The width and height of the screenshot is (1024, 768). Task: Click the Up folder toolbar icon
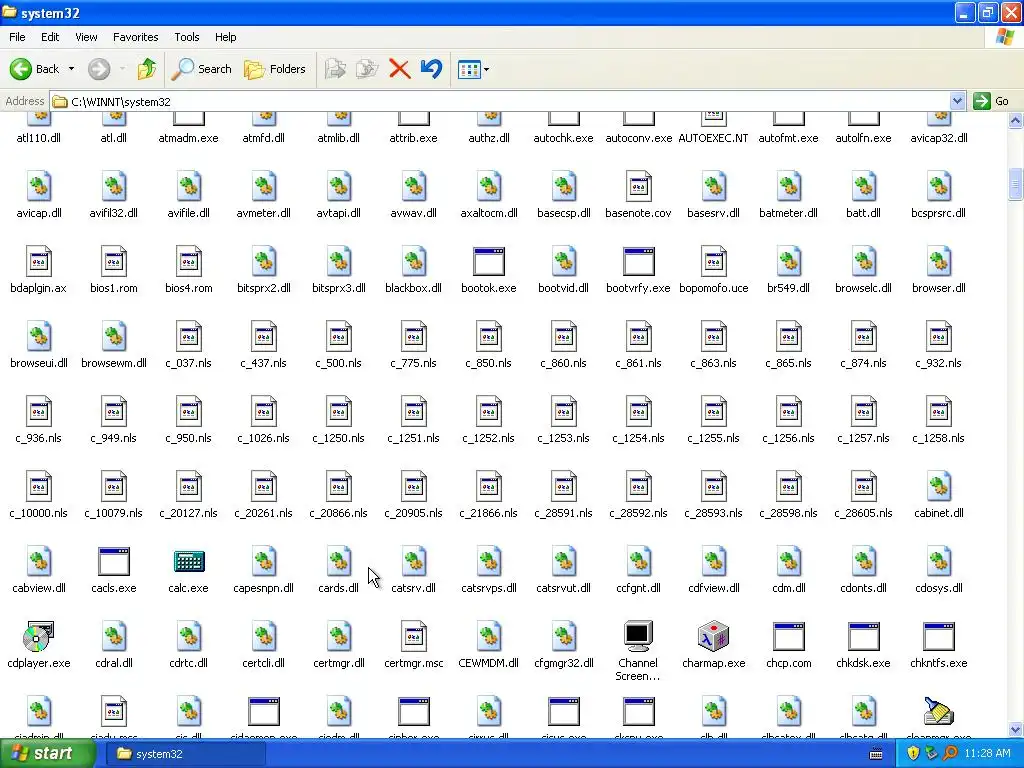[147, 69]
